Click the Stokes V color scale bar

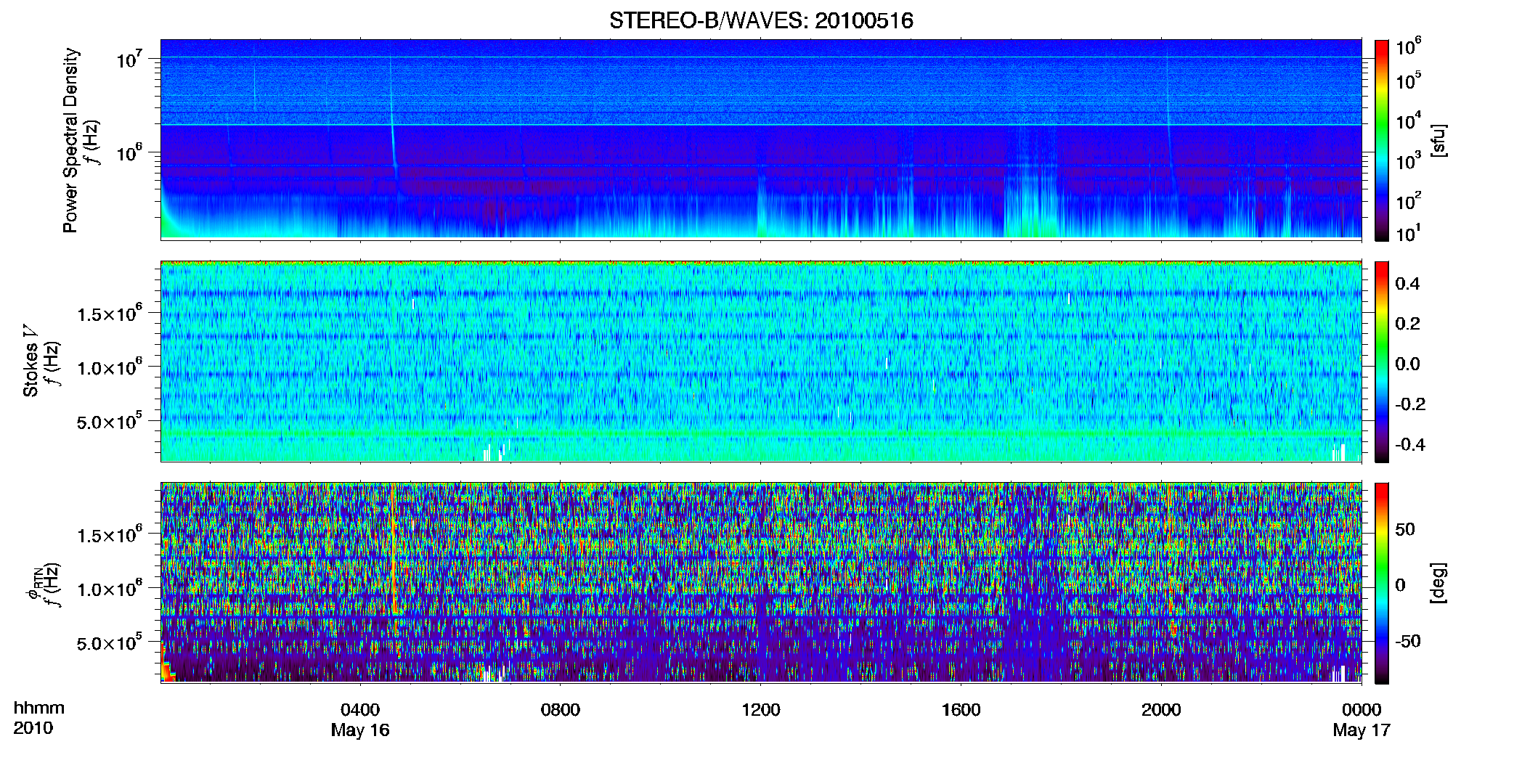[x=1382, y=362]
